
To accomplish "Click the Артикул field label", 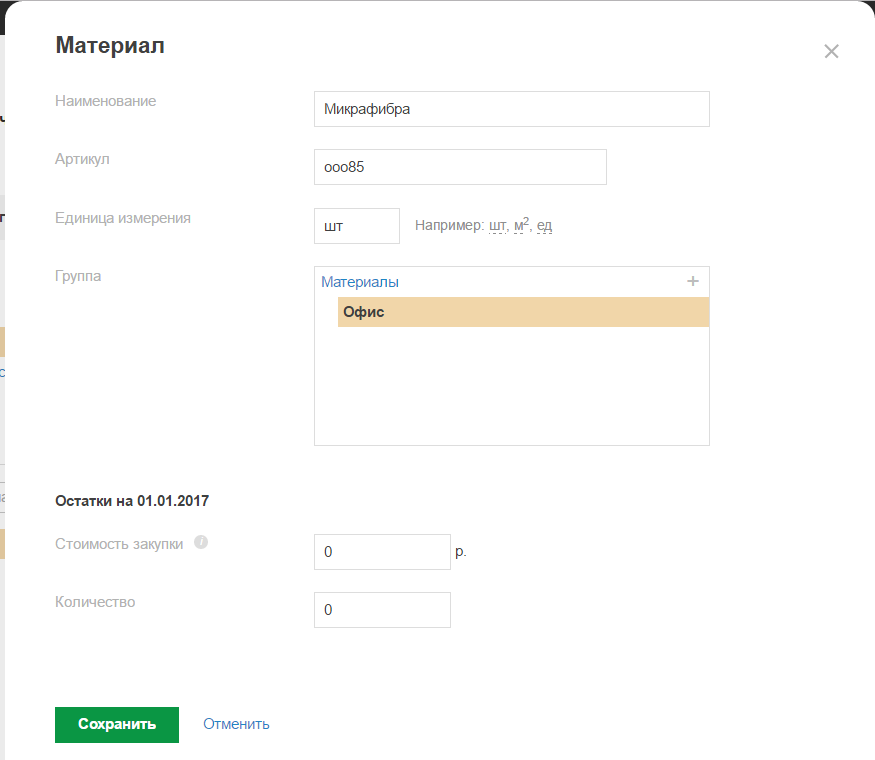I will [x=82, y=158].
